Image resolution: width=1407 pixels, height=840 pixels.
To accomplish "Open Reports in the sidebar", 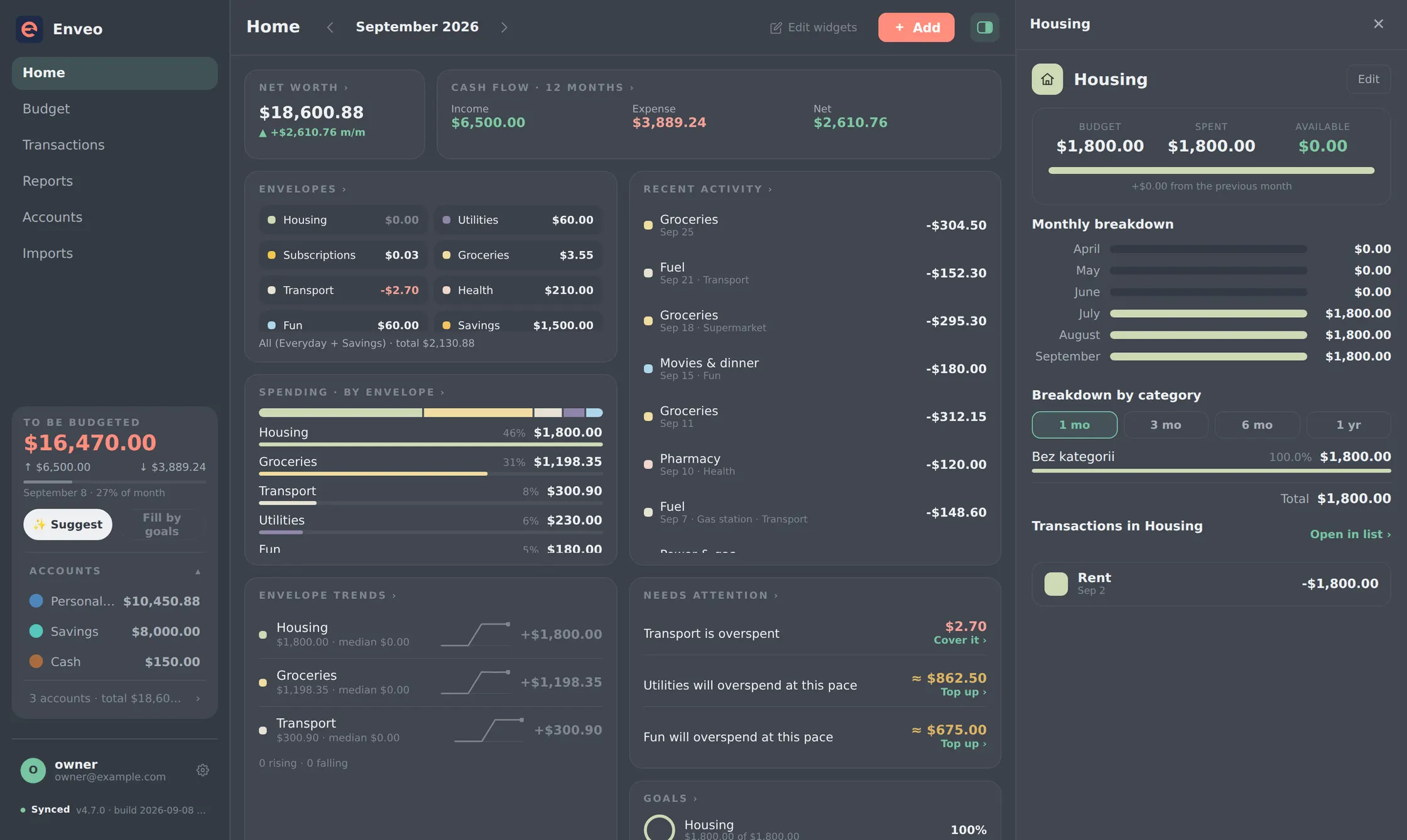I will pyautogui.click(x=114, y=181).
